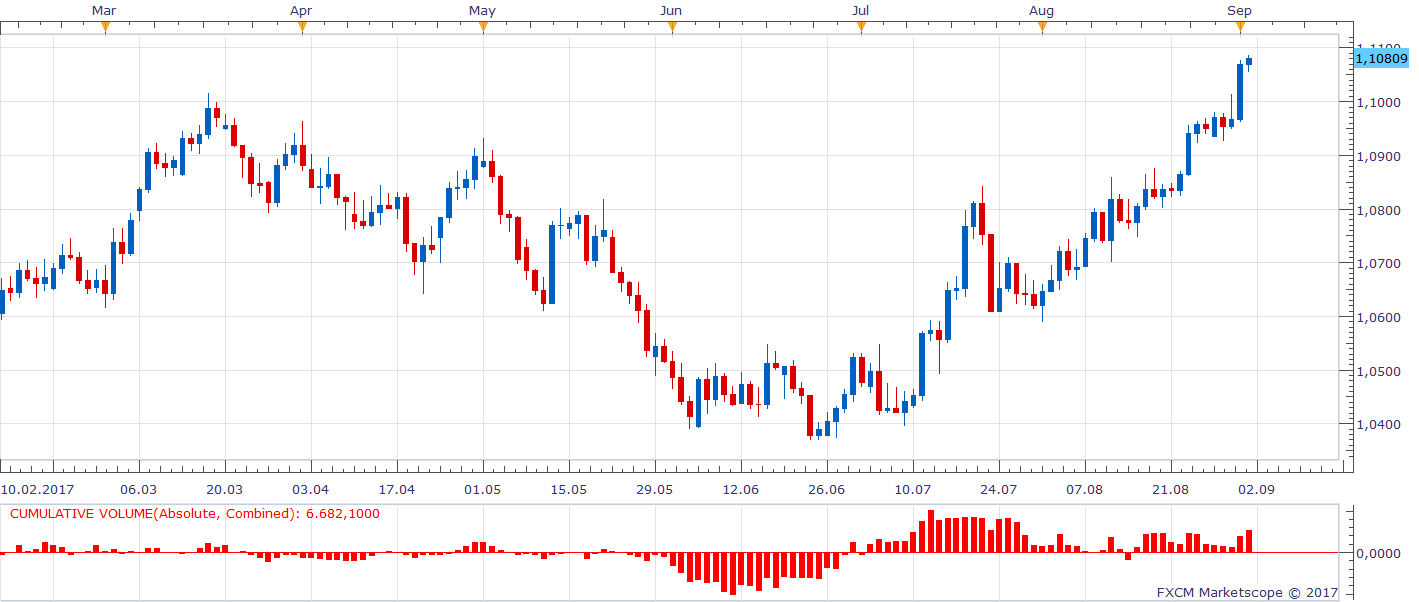Viewport: 1419px width, 602px height.
Task: Click the 1,1000 price axis label
Action: tap(1380, 102)
